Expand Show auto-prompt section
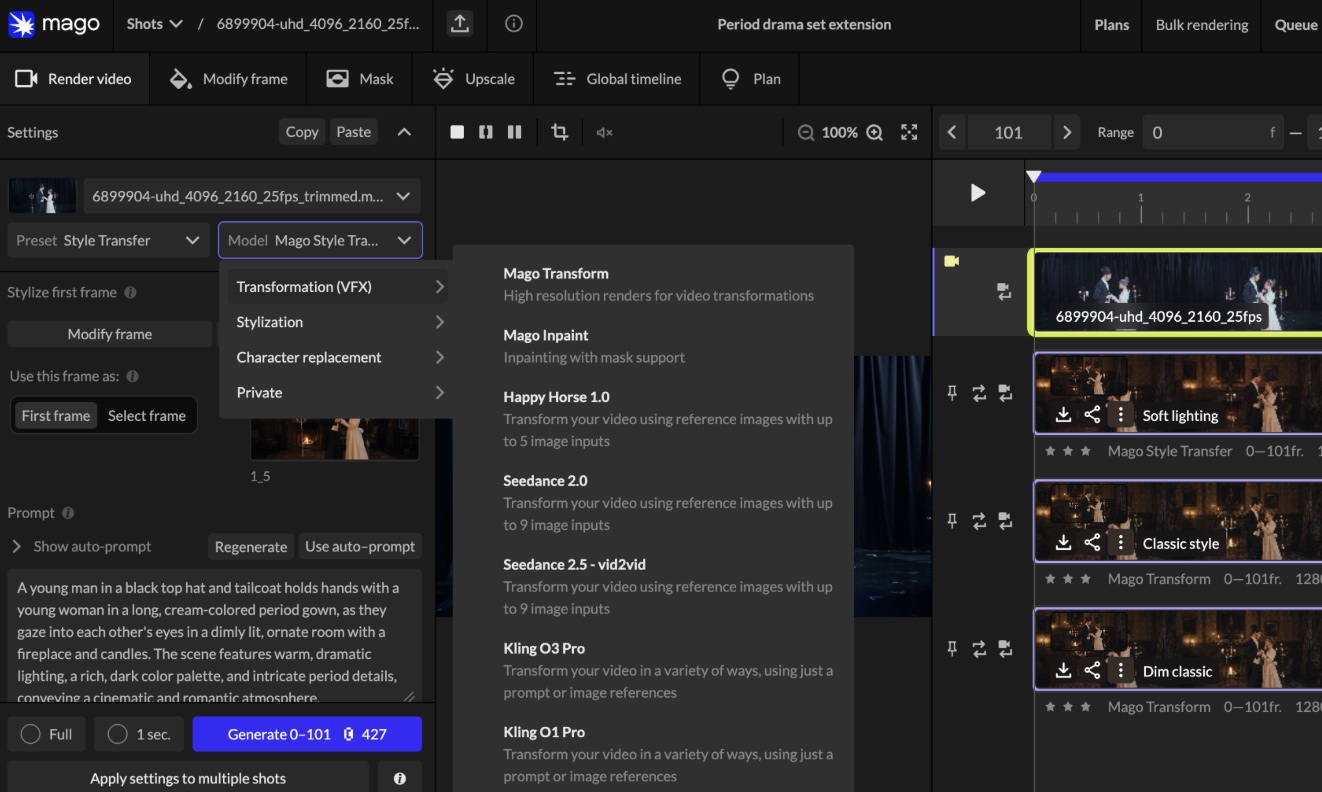This screenshot has width=1322, height=792. [82, 546]
